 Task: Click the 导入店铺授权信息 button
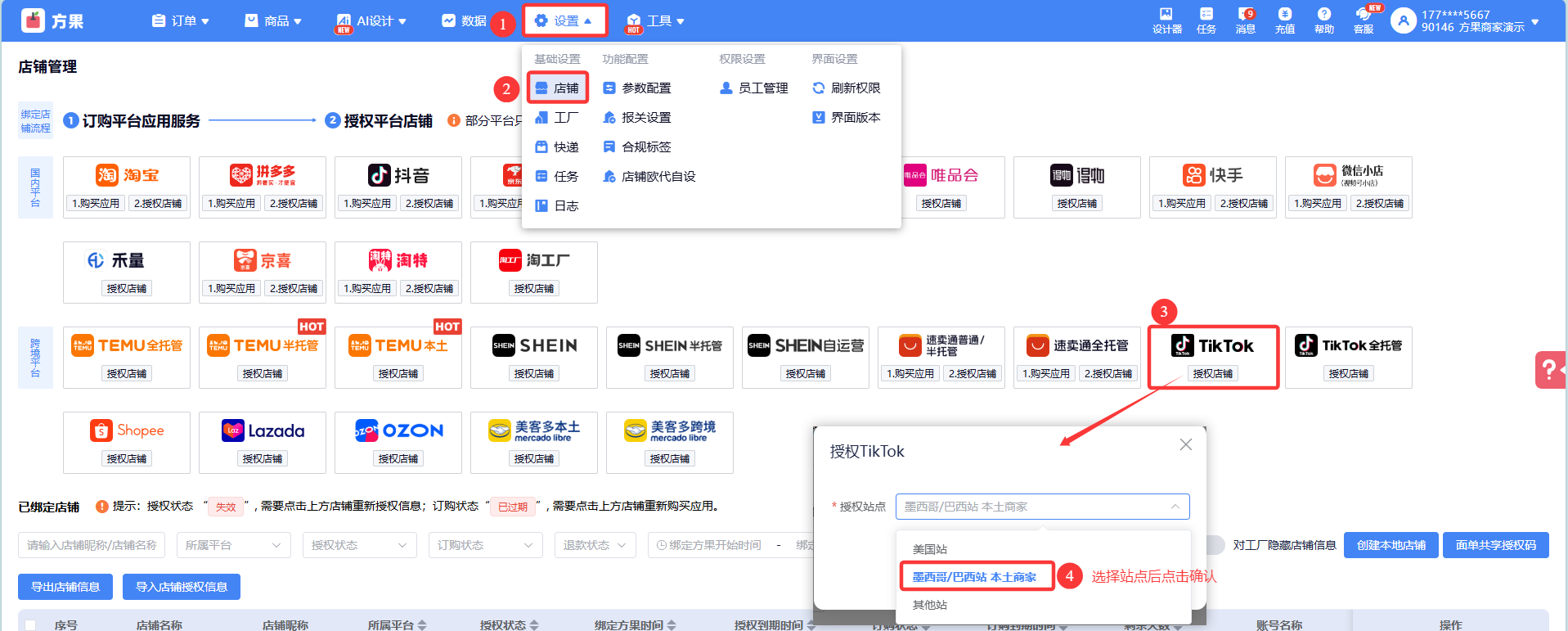[182, 587]
